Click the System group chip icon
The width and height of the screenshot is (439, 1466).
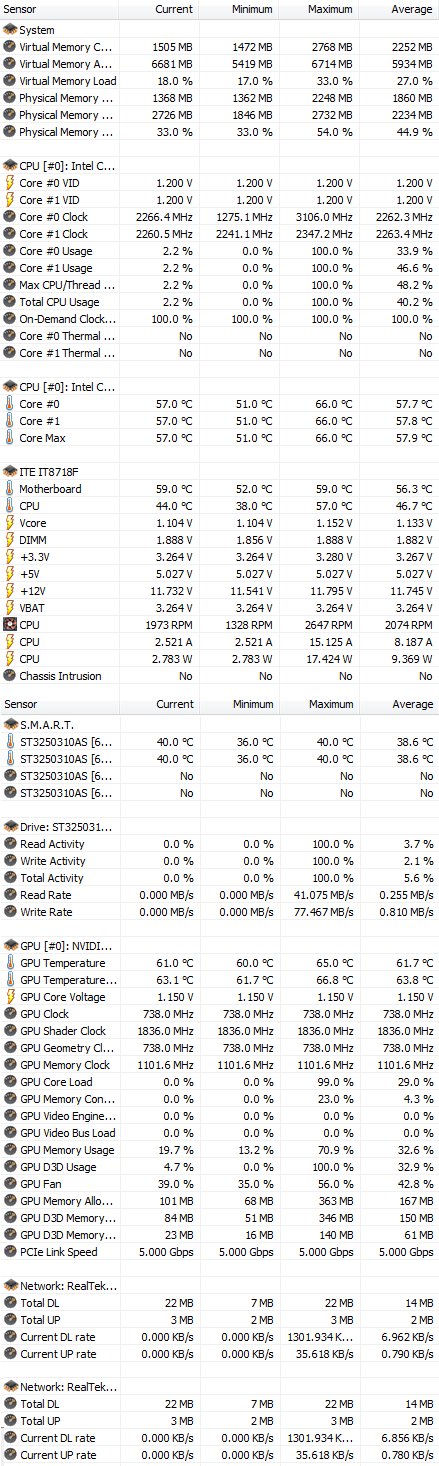click(x=10, y=30)
